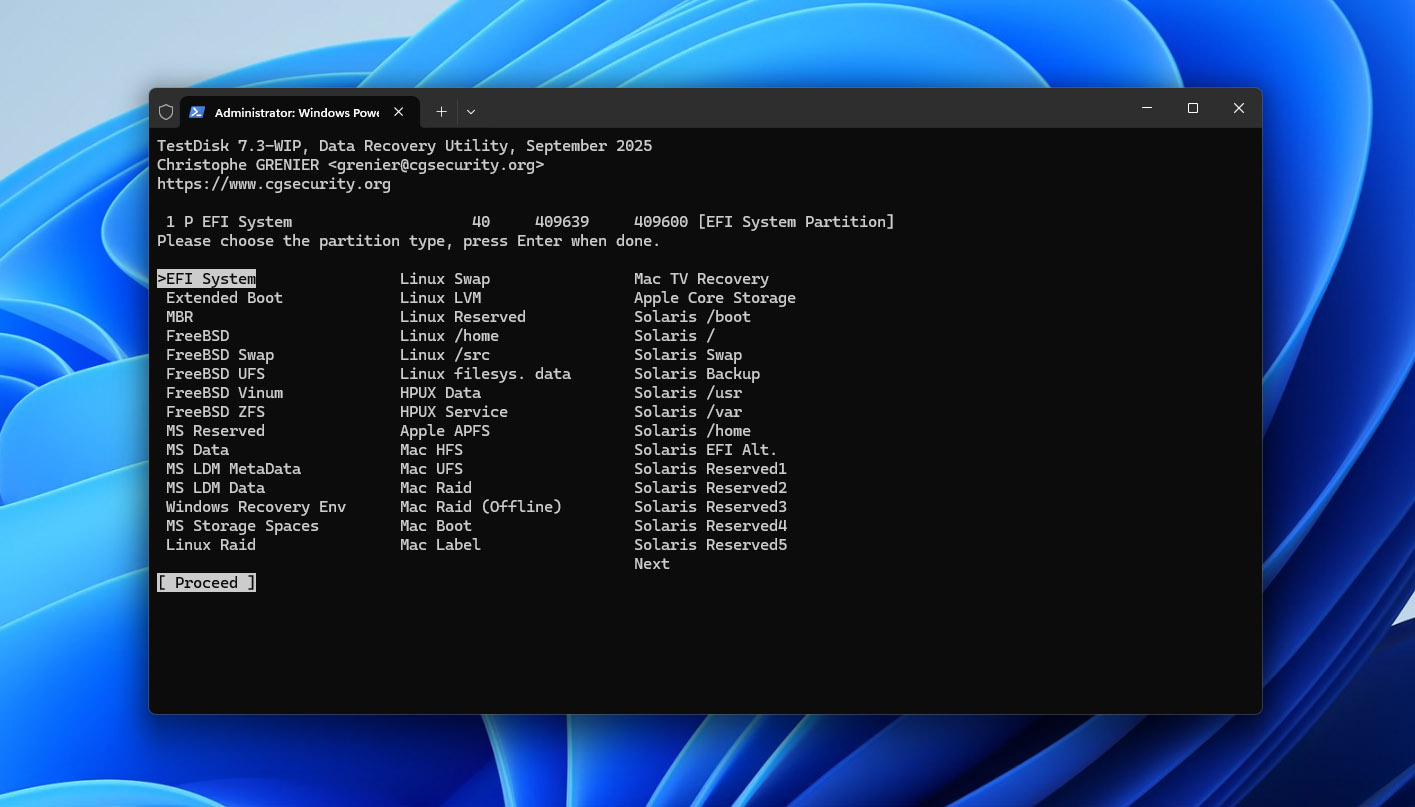The height and width of the screenshot is (807, 1415).
Task: Choose Linux LVM partition type
Action: [441, 298]
